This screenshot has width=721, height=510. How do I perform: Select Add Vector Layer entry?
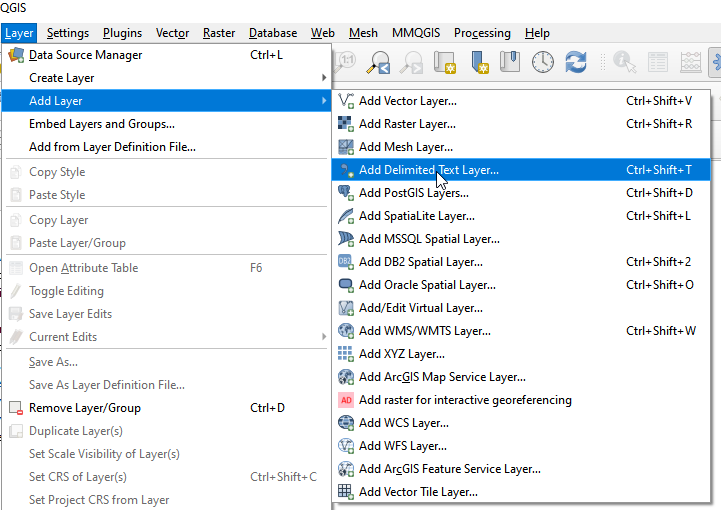(521, 101)
